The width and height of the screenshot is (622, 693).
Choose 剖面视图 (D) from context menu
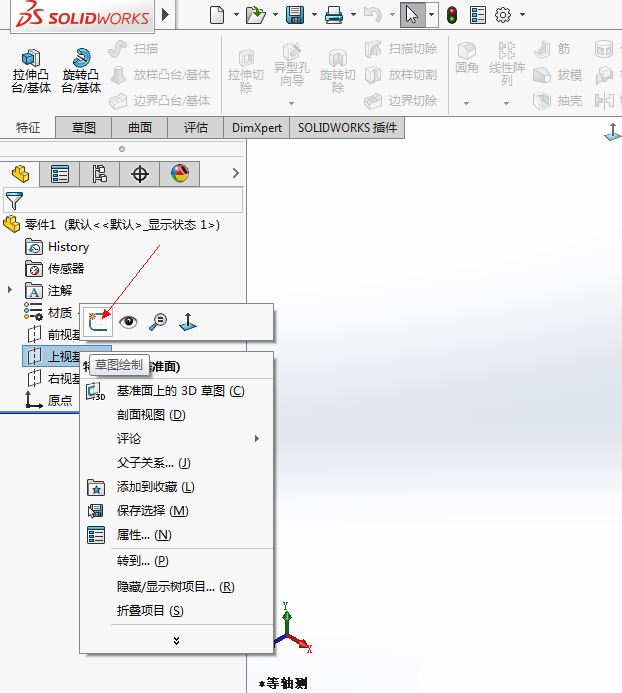[x=151, y=415]
